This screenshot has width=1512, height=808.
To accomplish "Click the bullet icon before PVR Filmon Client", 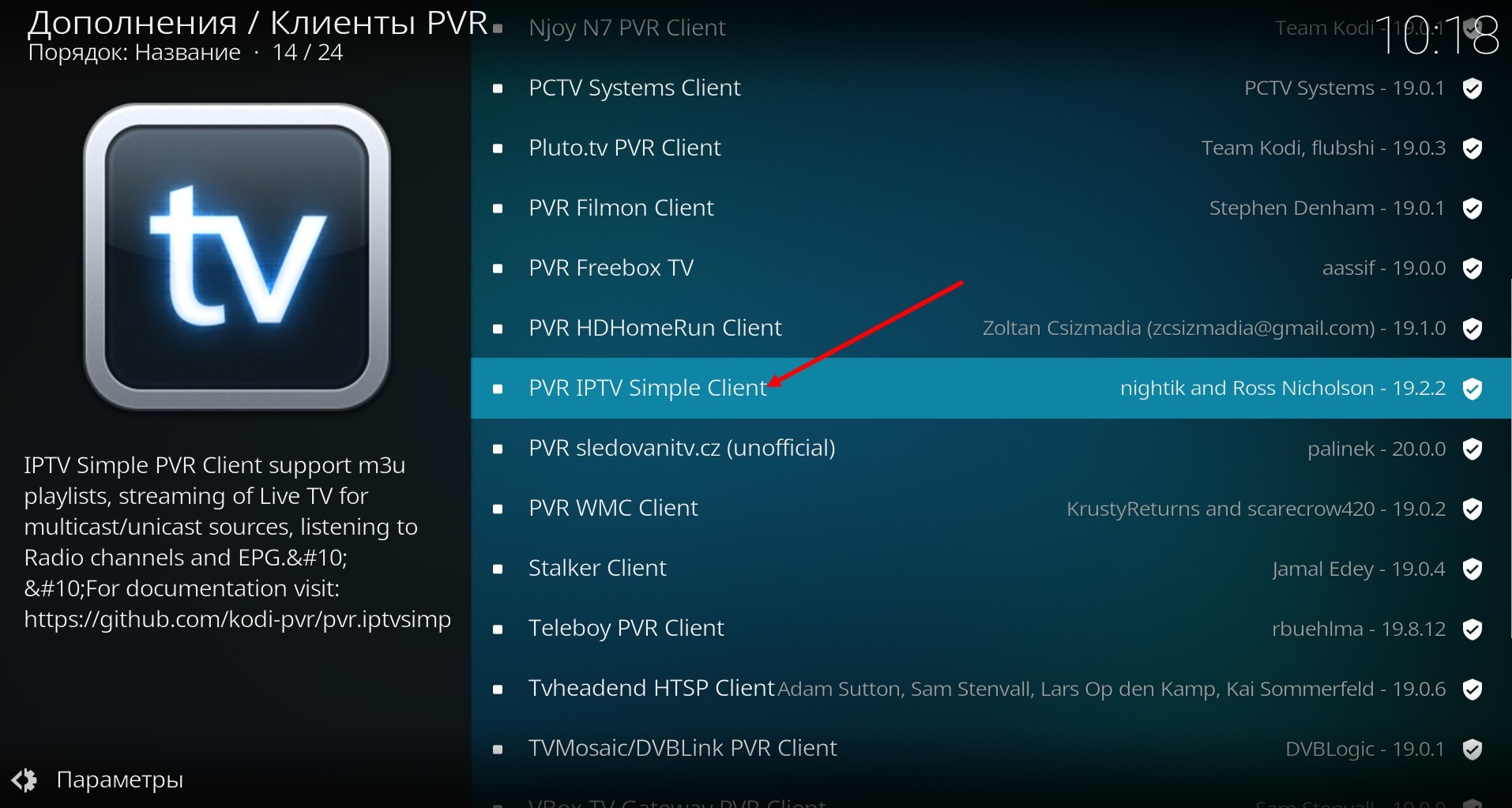I will [x=498, y=209].
